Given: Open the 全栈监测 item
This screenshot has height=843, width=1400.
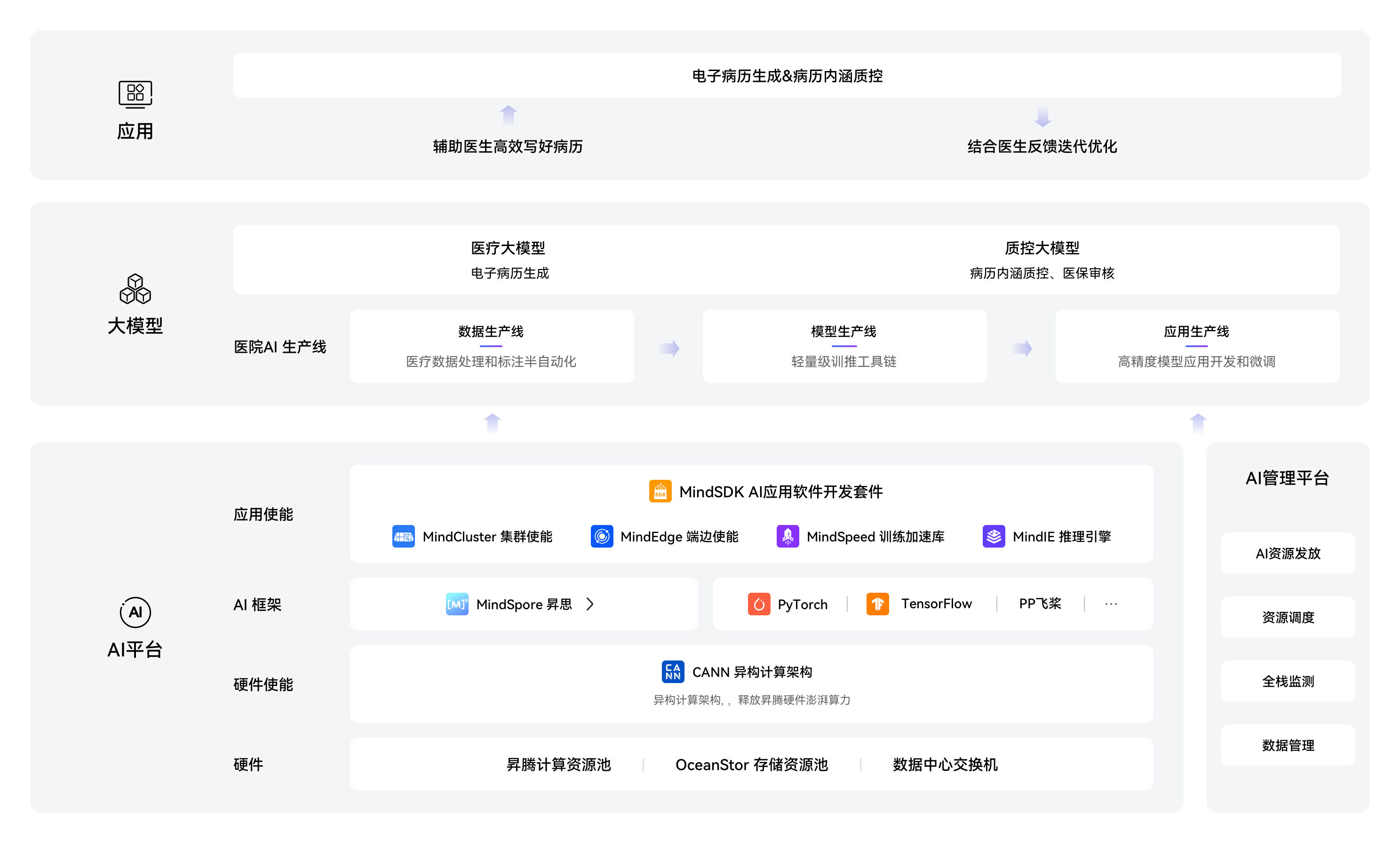Looking at the screenshot, I should click(1287, 681).
